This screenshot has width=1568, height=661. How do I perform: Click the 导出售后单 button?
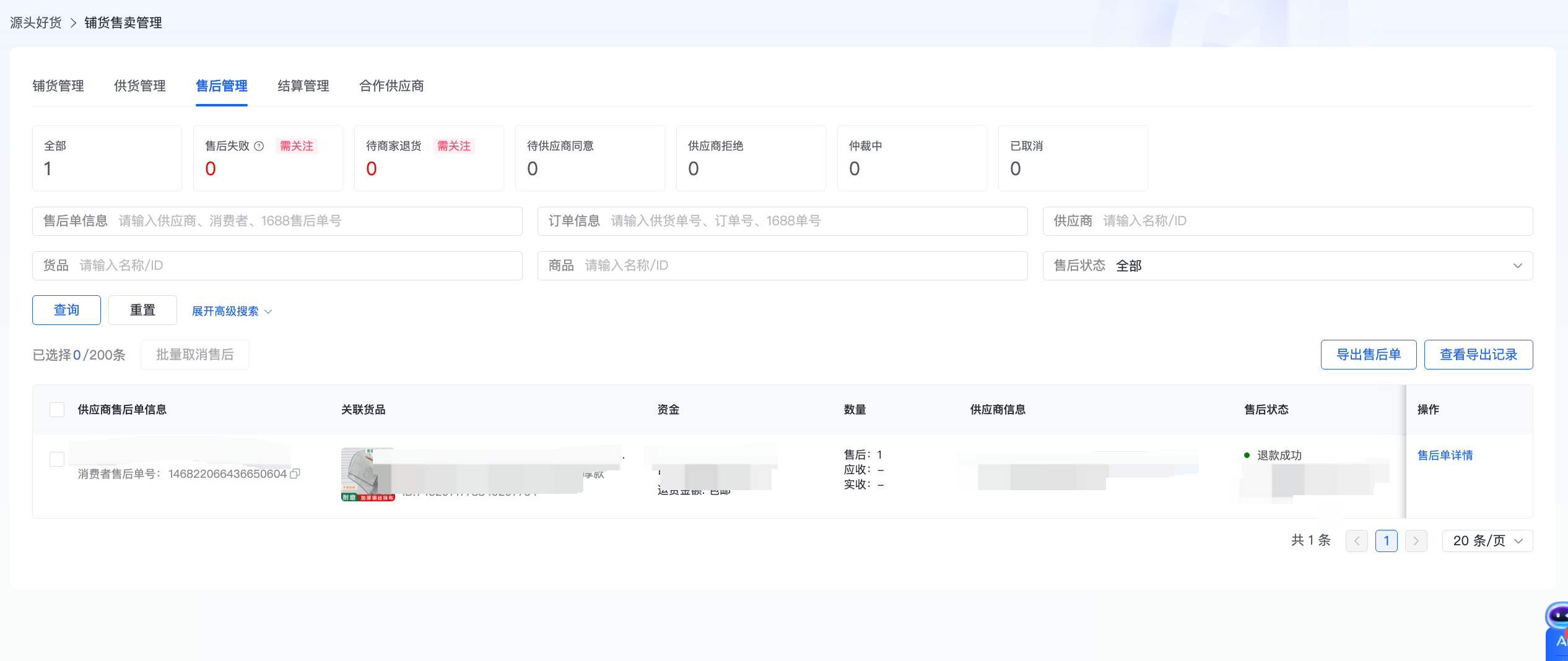coord(1368,355)
